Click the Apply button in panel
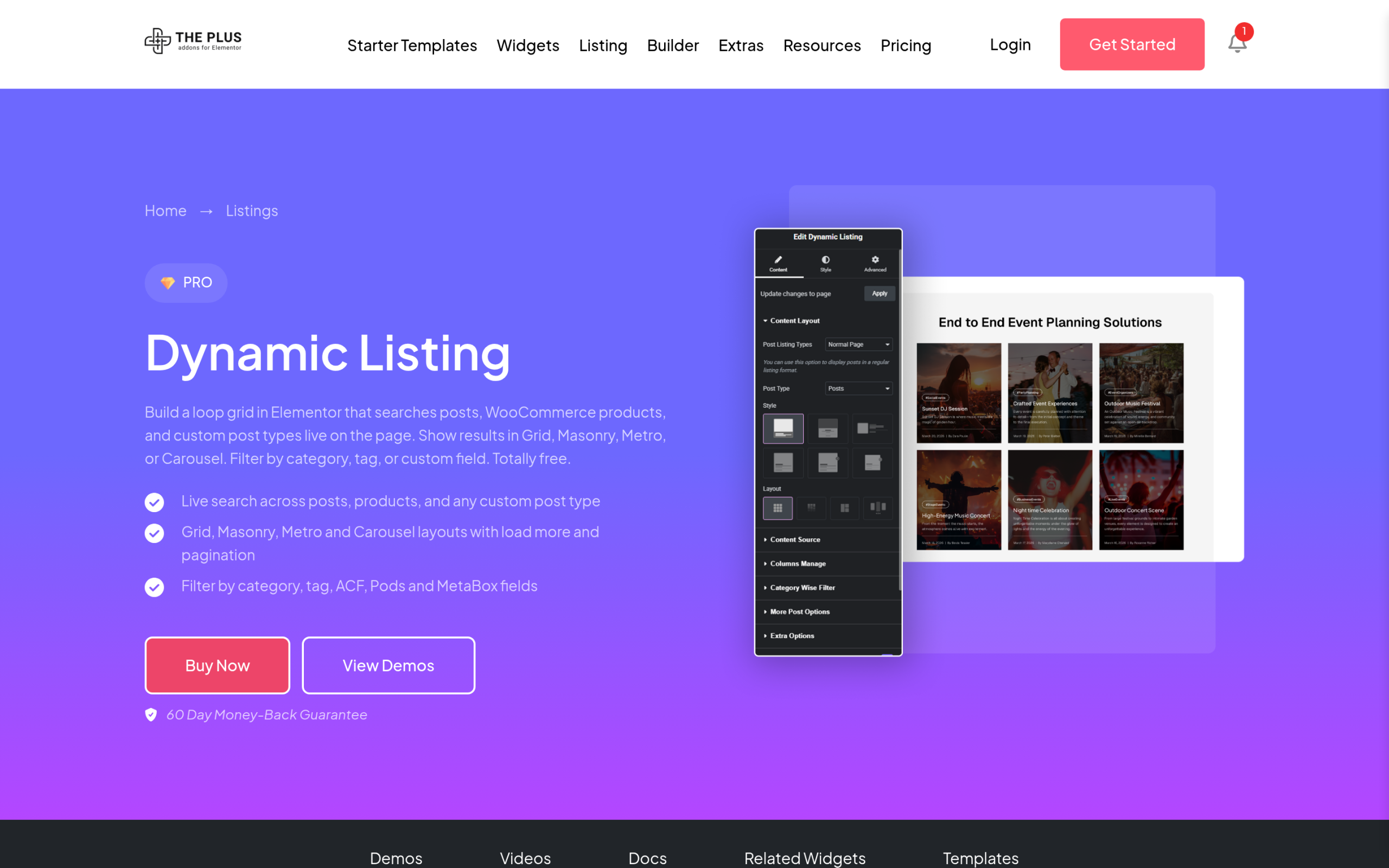Image resolution: width=1389 pixels, height=868 pixels. pyautogui.click(x=880, y=293)
